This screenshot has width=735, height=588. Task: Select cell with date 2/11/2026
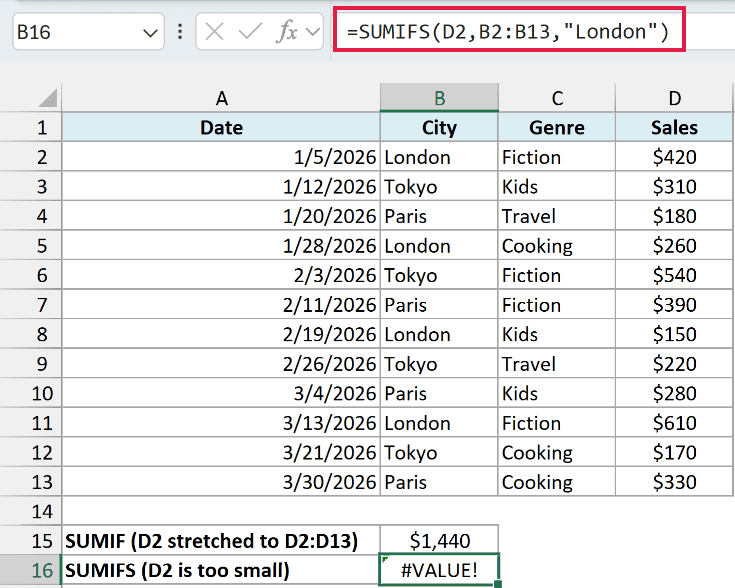click(x=221, y=305)
